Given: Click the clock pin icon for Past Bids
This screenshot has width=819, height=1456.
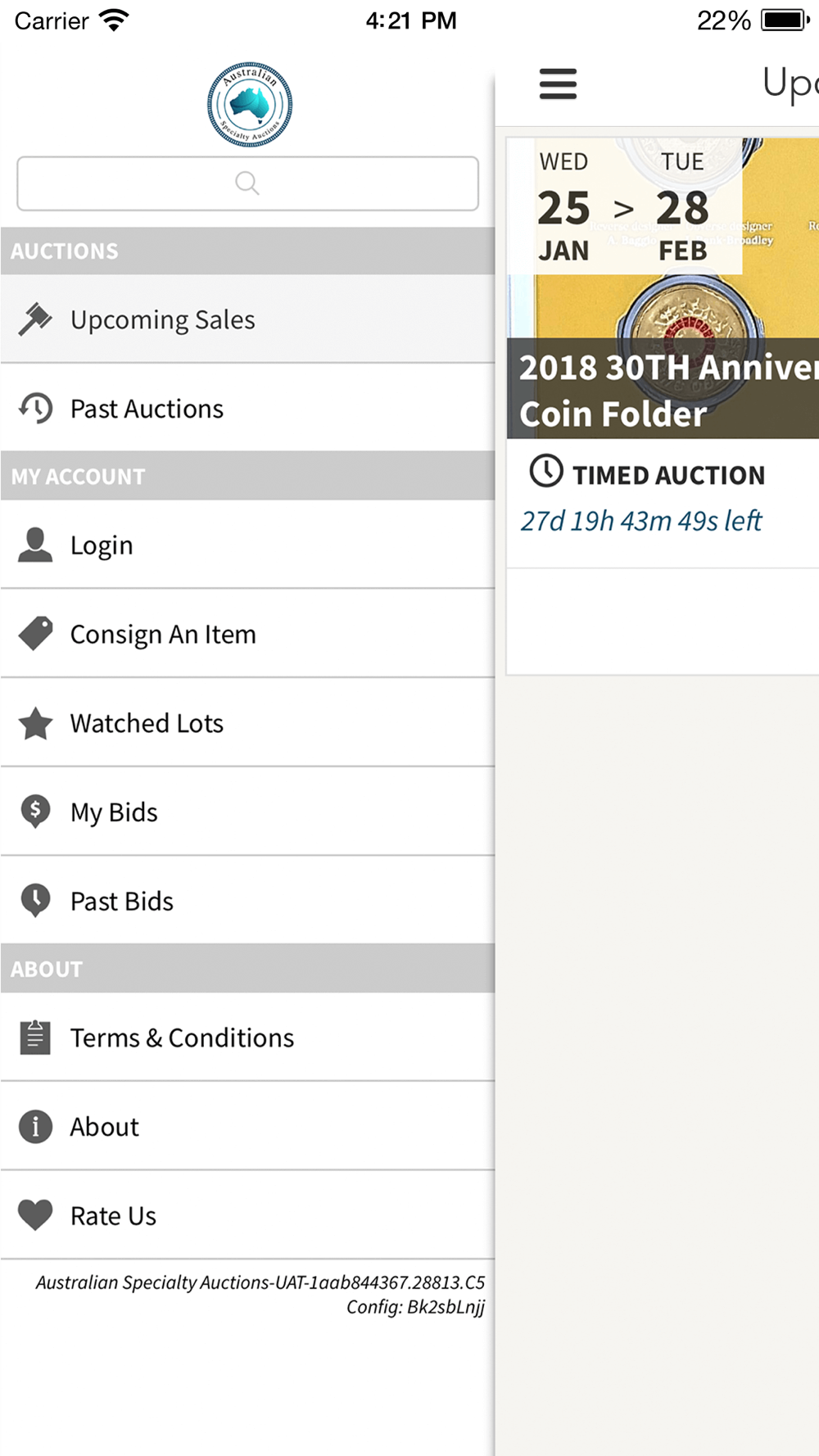Looking at the screenshot, I should tap(35, 901).
